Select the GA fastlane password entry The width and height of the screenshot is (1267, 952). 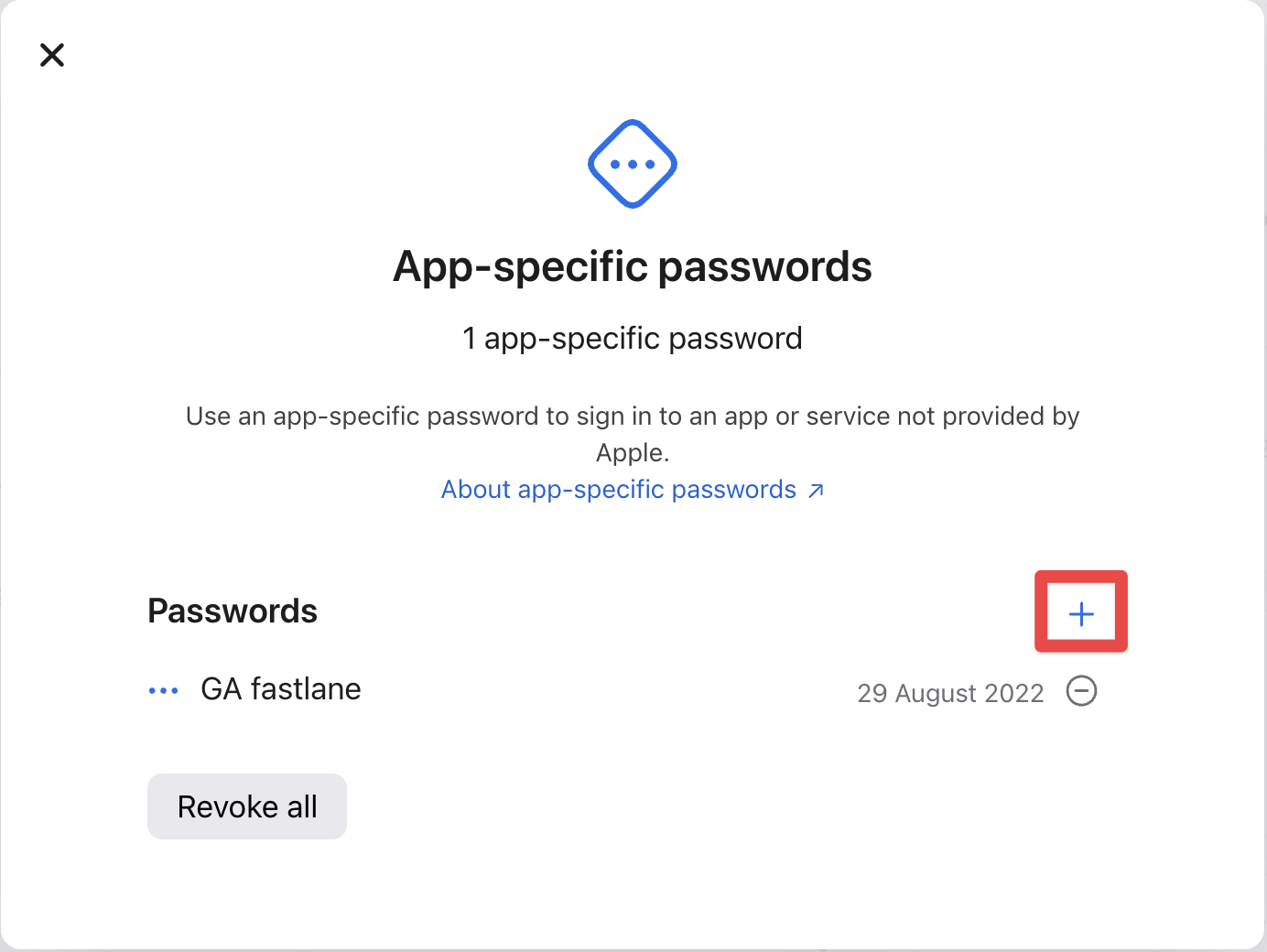pyautogui.click(x=280, y=689)
